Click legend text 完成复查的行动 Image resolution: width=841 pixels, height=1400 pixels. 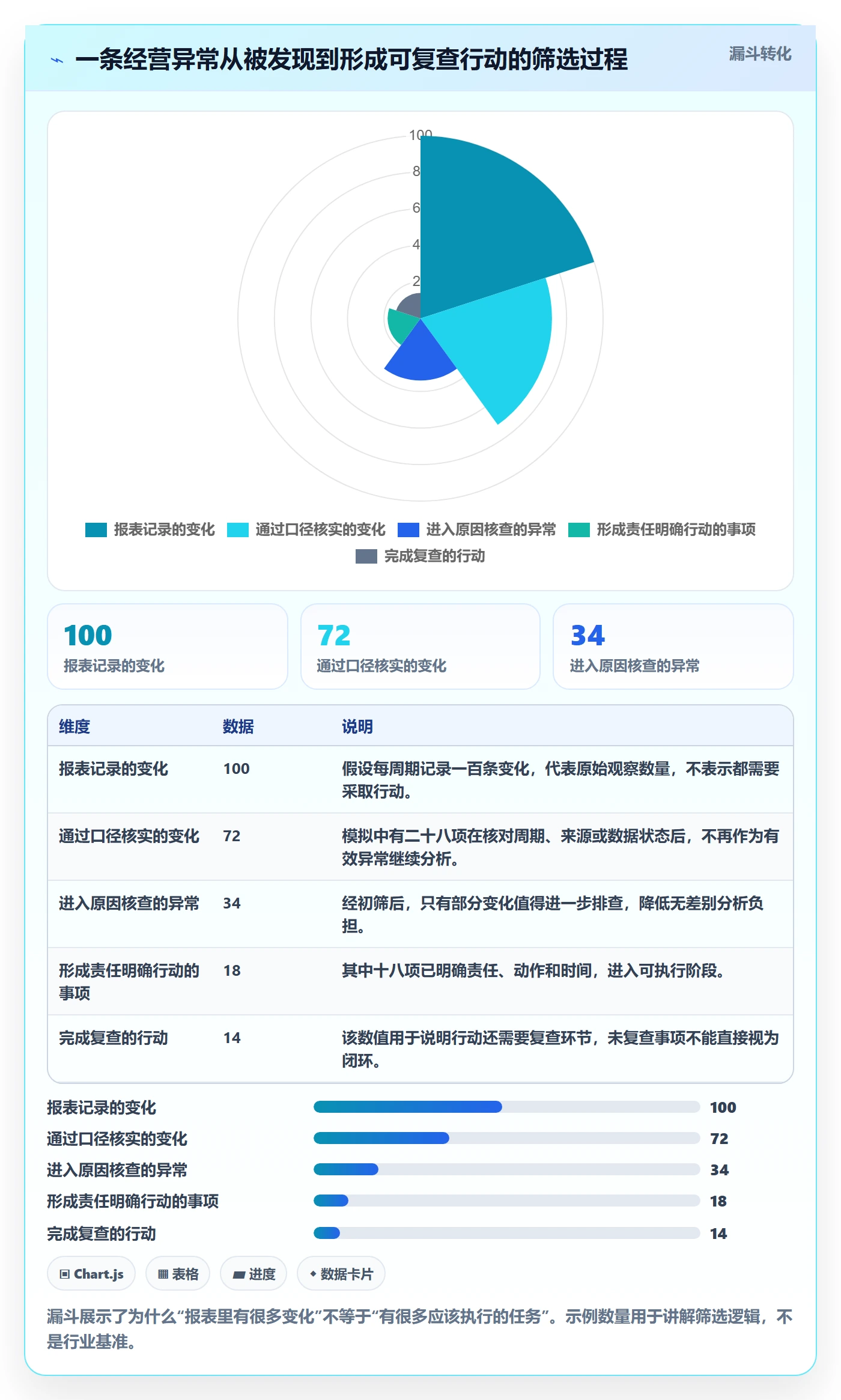434,556
